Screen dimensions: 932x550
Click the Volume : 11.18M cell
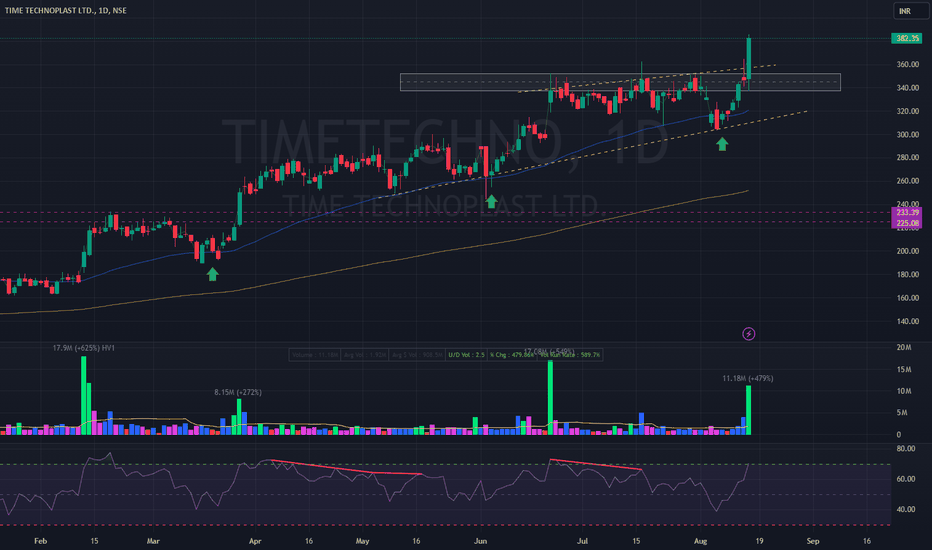point(315,355)
